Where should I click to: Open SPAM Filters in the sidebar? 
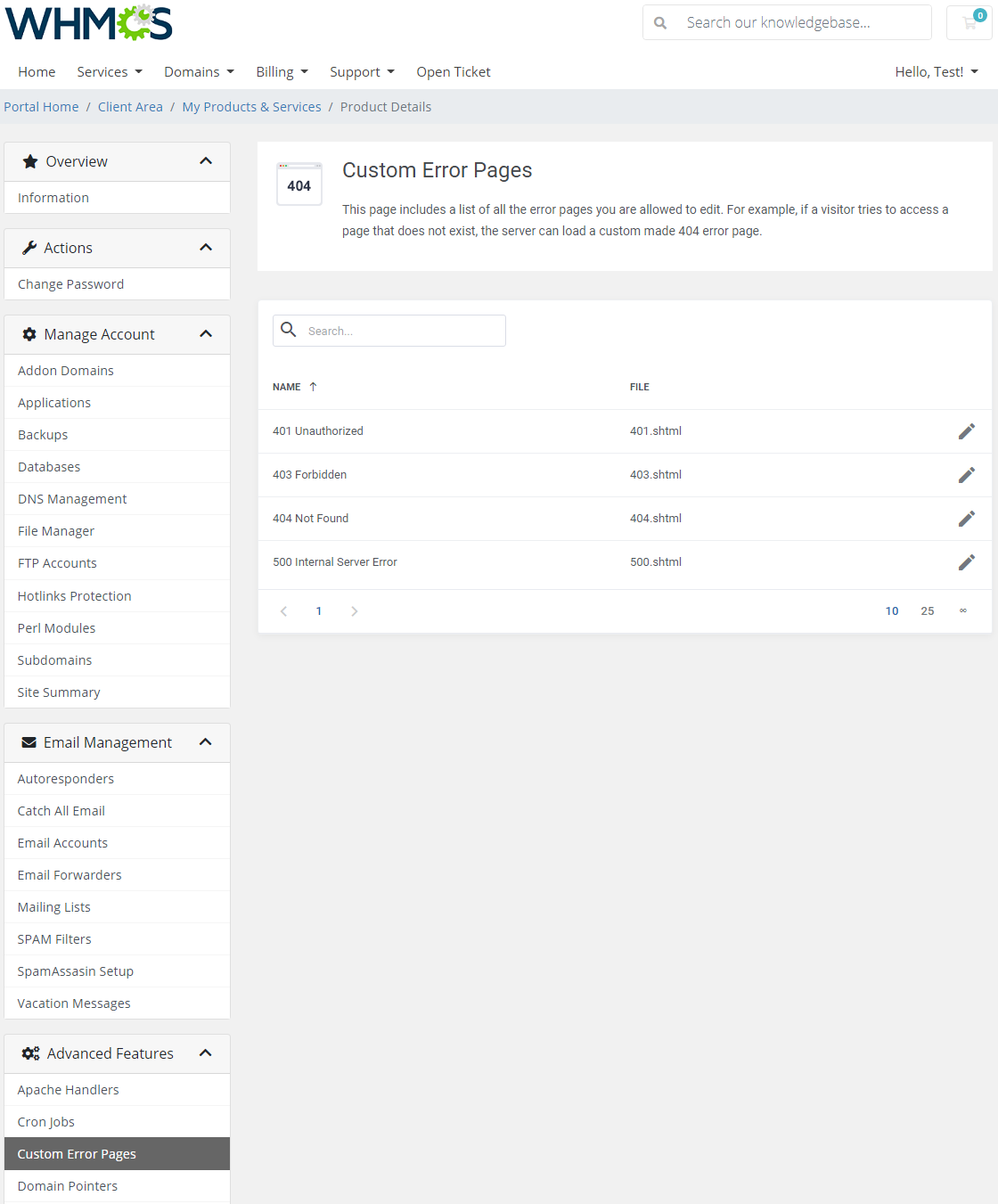pyautogui.click(x=117, y=939)
